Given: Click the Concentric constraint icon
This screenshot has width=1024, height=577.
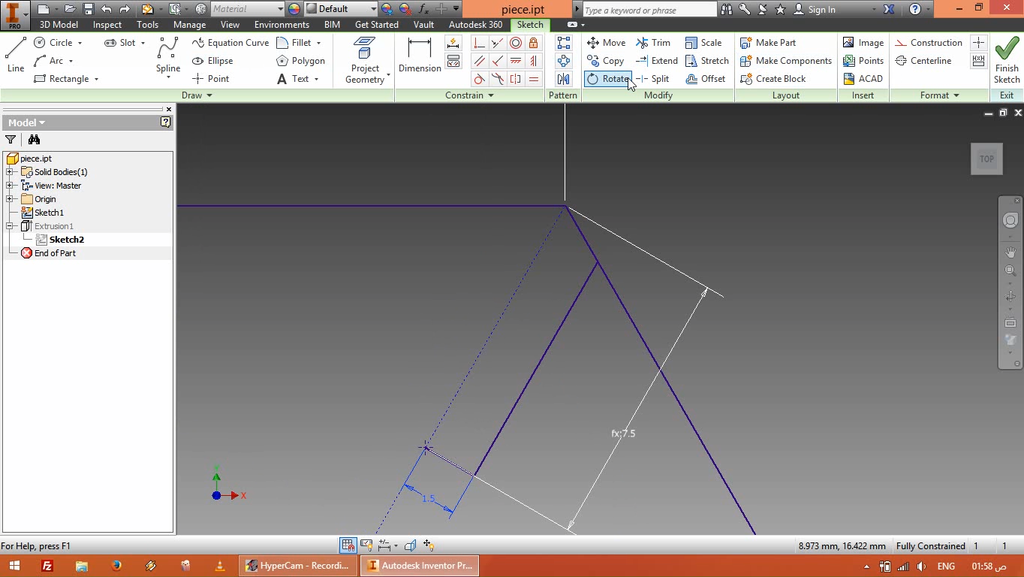Looking at the screenshot, I should click(516, 43).
